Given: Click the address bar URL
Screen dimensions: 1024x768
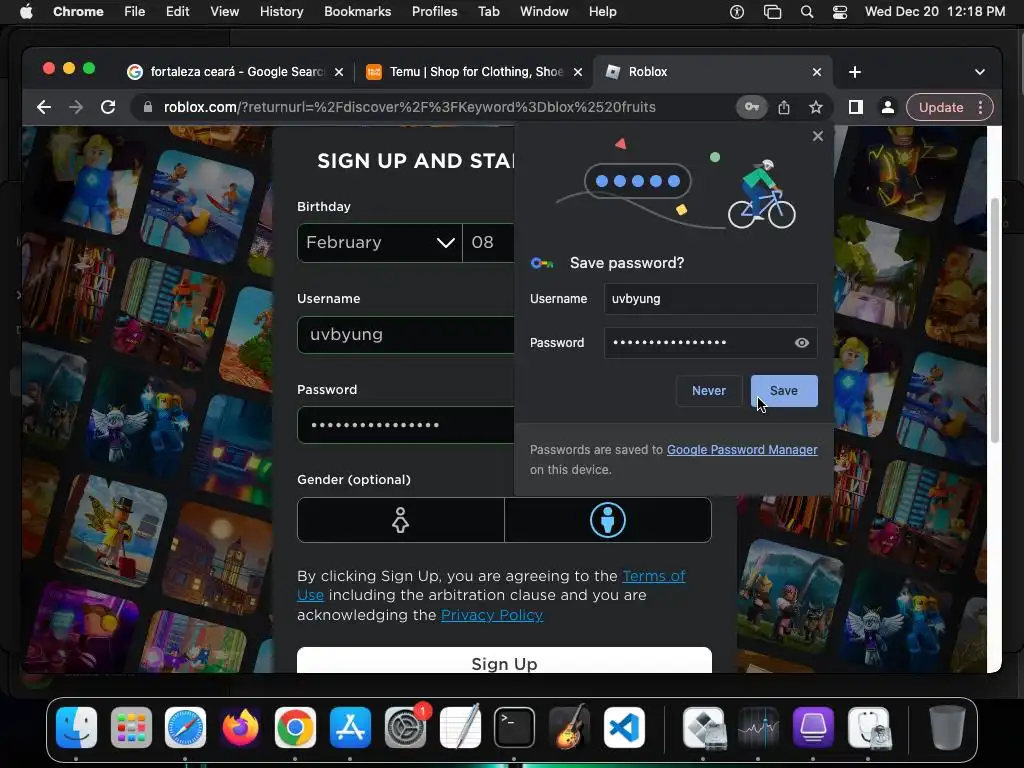Looking at the screenshot, I should pyautogui.click(x=409, y=107).
